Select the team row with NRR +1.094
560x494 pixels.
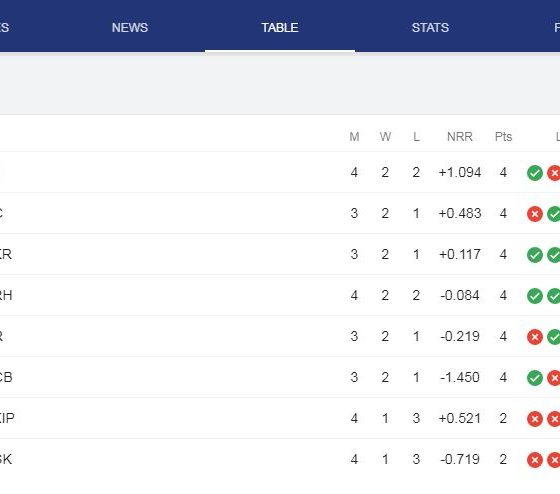280,172
